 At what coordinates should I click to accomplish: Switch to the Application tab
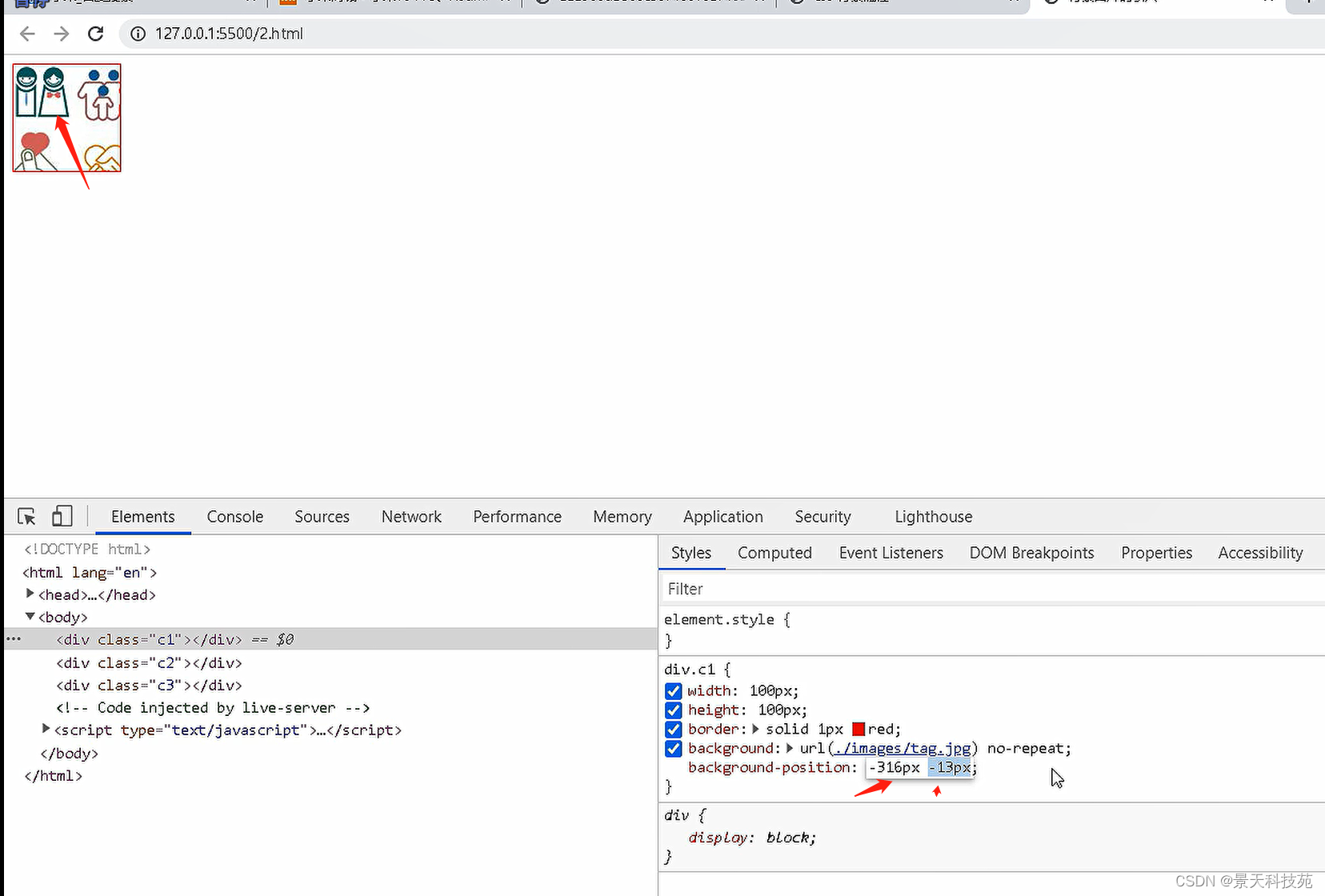tap(723, 517)
